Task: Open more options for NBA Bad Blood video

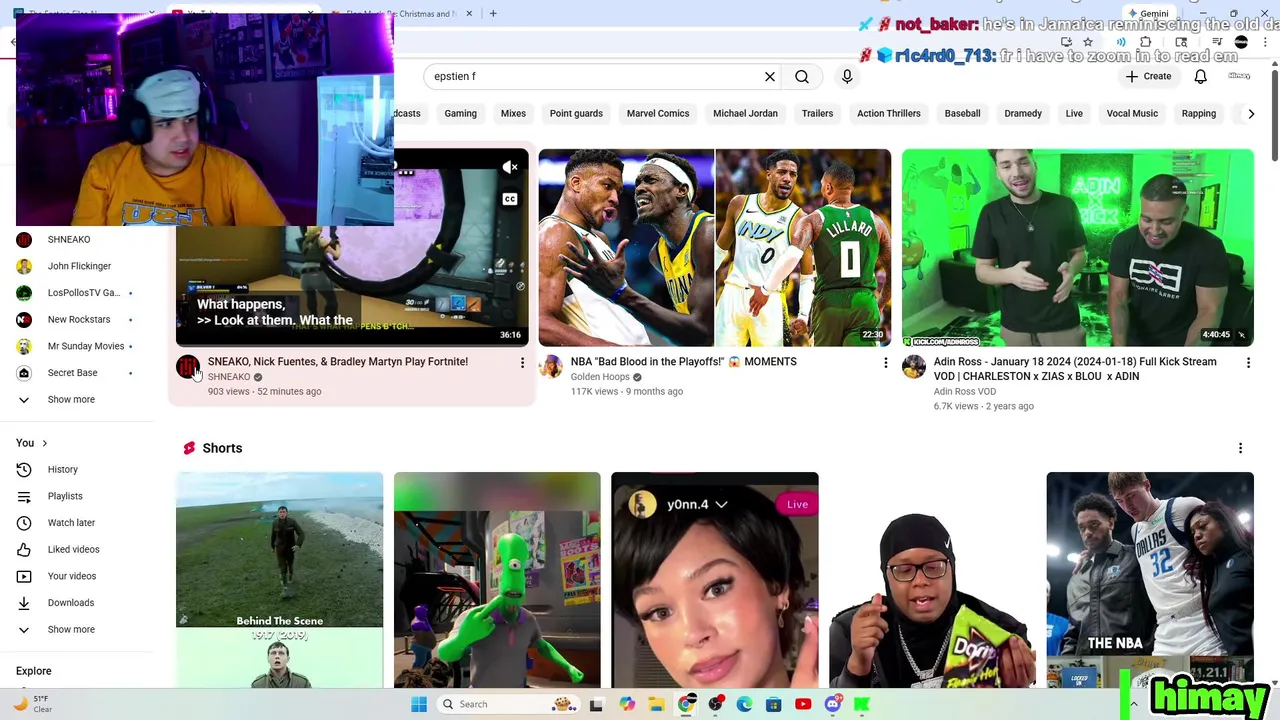Action: click(x=885, y=363)
